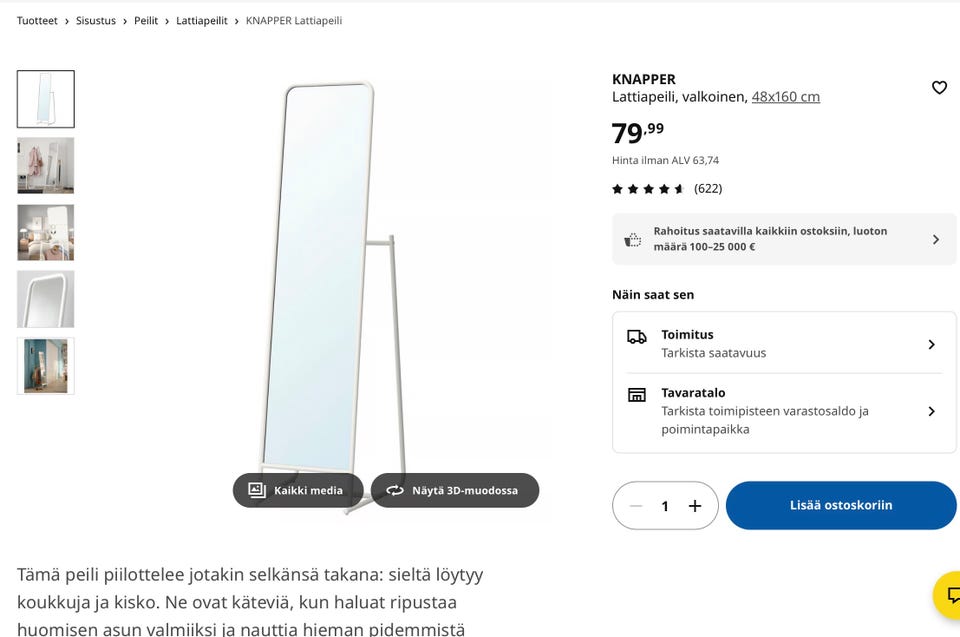Click the store icon next to Tavaratalo
Screen dimensions: 960x637
click(x=637, y=394)
